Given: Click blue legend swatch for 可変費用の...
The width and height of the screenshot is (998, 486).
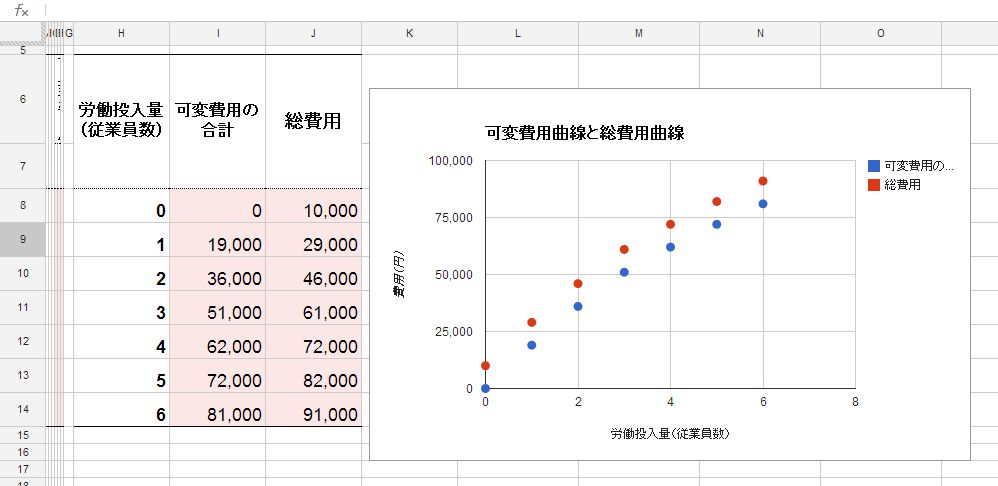Looking at the screenshot, I should pyautogui.click(x=874, y=166).
